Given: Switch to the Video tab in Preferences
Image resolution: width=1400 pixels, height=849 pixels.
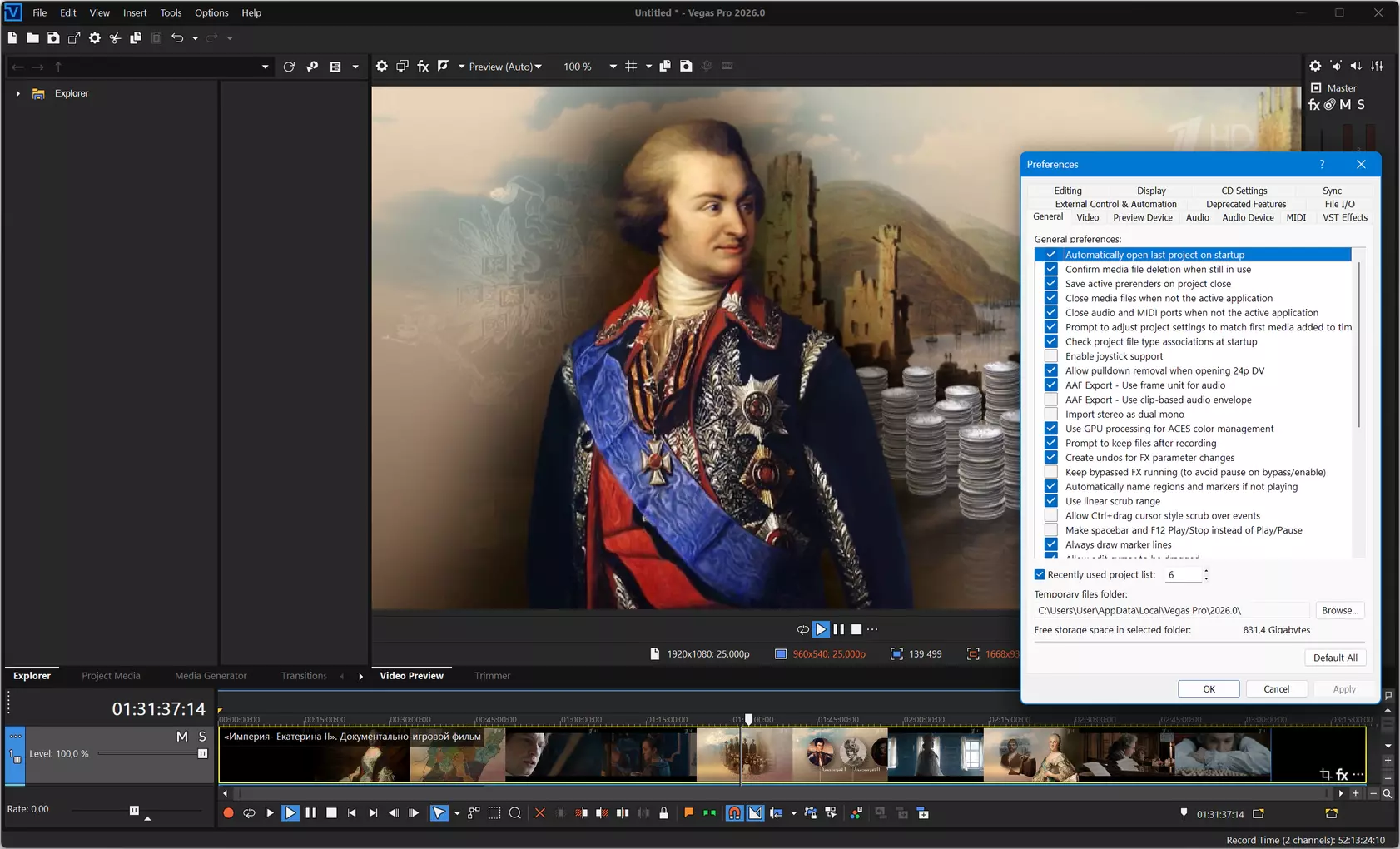Looking at the screenshot, I should pos(1088,217).
